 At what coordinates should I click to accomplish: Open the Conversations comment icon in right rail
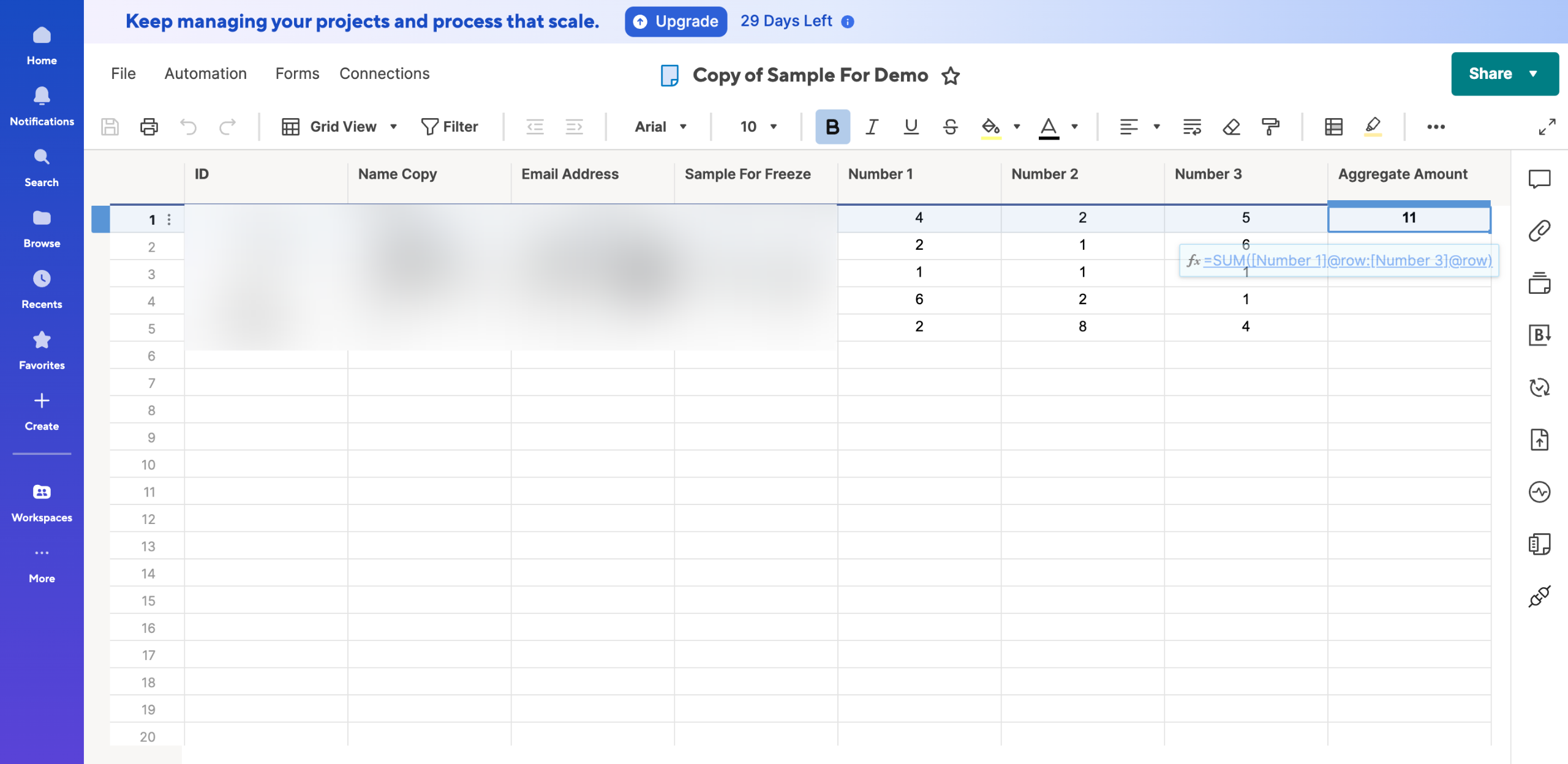coord(1539,179)
